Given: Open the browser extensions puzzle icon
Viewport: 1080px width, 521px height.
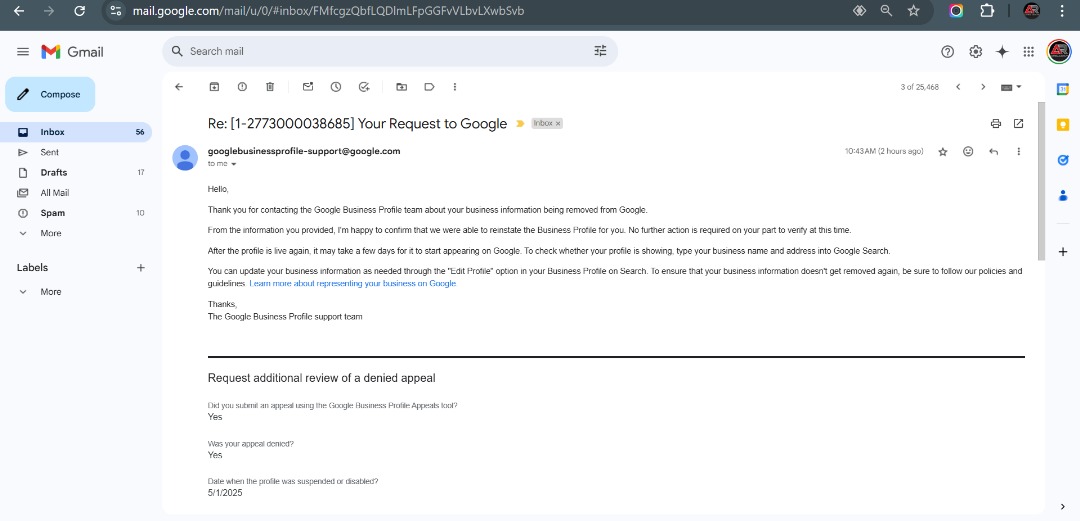Looking at the screenshot, I should coord(987,11).
